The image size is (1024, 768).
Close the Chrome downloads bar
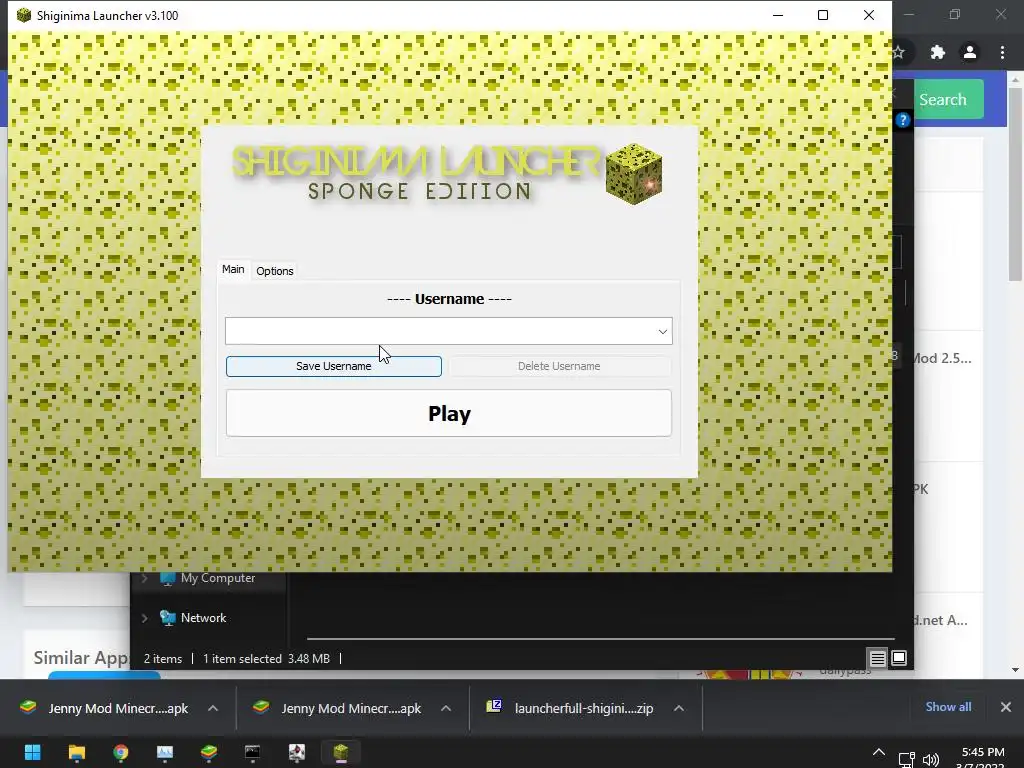pyautogui.click(x=1006, y=707)
